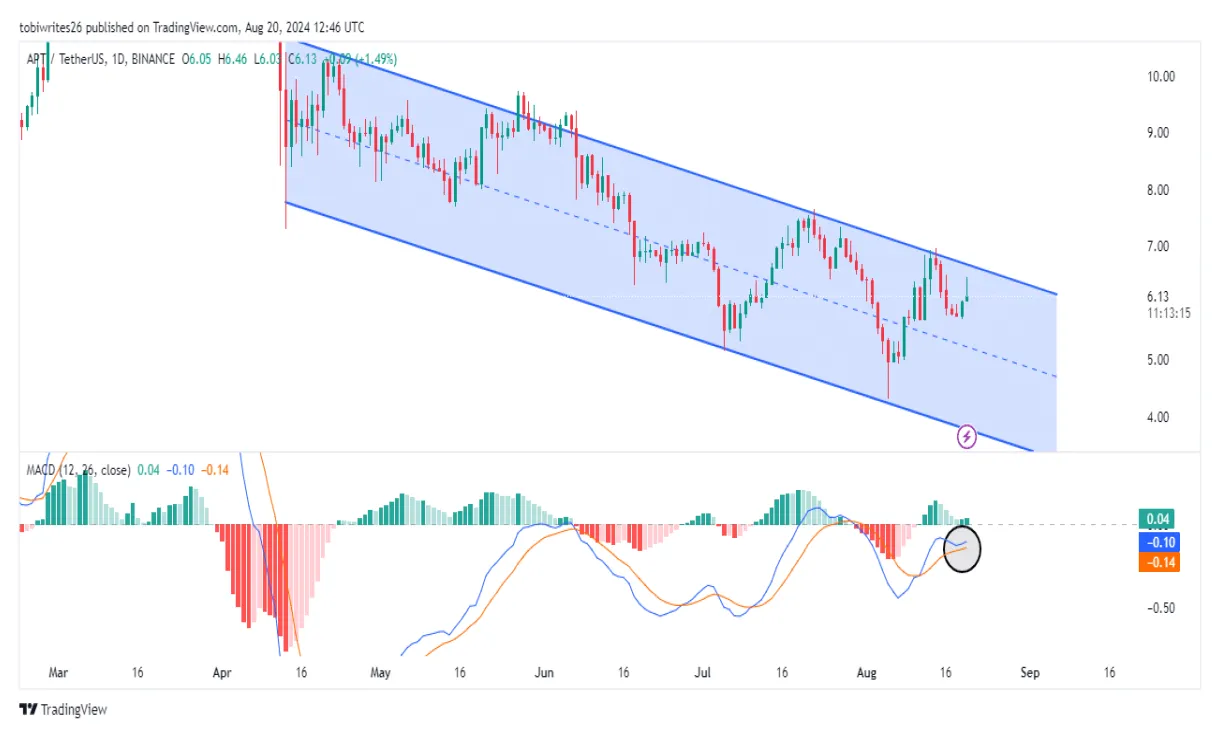
Task: Click the Sep axis label
Action: pyautogui.click(x=1030, y=673)
